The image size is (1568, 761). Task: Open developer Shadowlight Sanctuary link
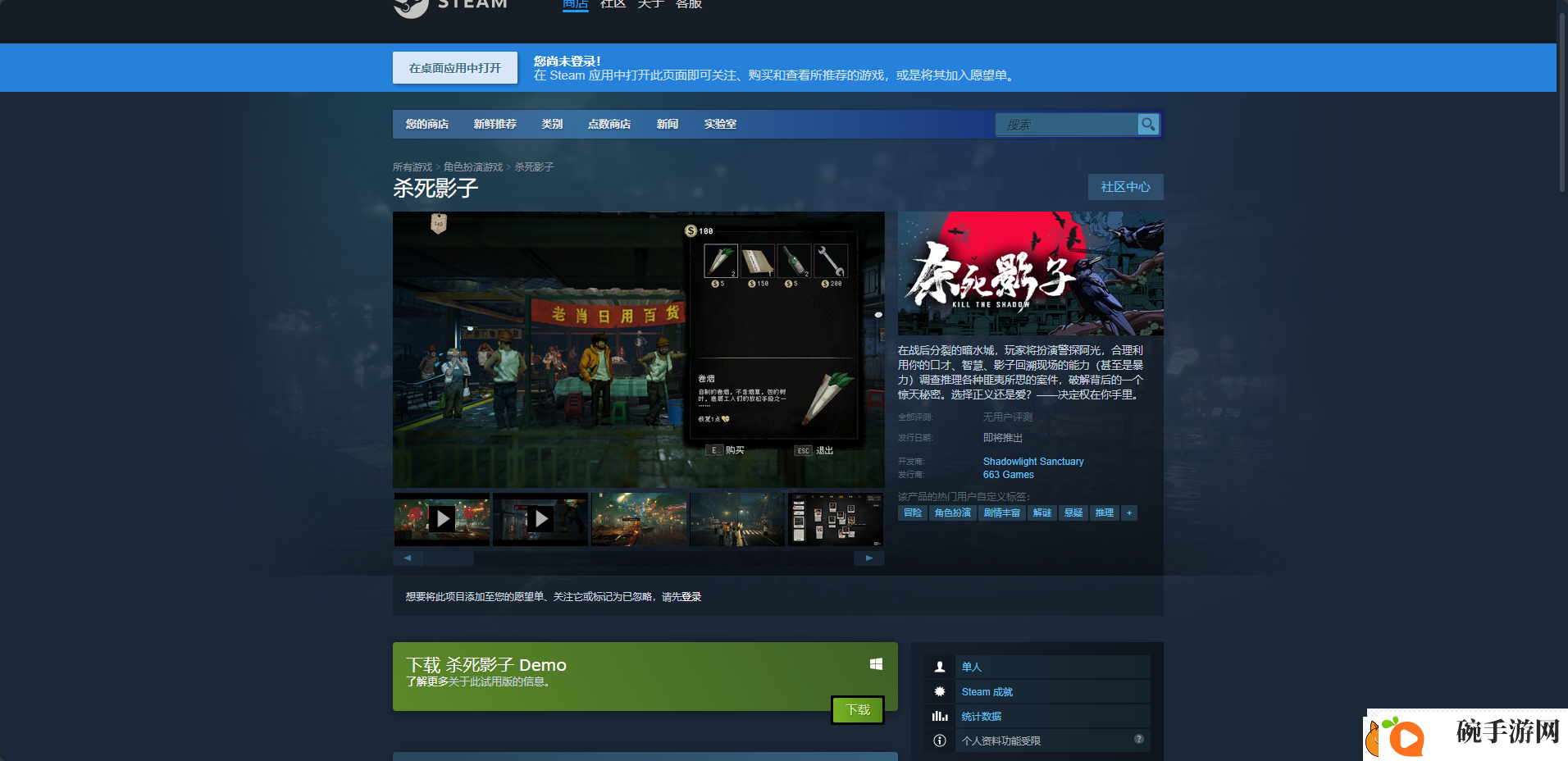coord(1033,462)
